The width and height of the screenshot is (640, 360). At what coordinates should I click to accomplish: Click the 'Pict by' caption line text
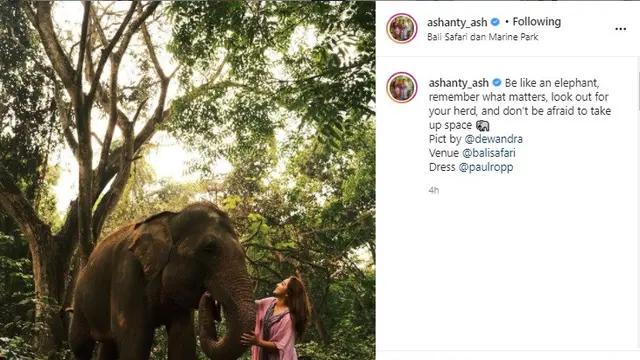click(x=445, y=139)
